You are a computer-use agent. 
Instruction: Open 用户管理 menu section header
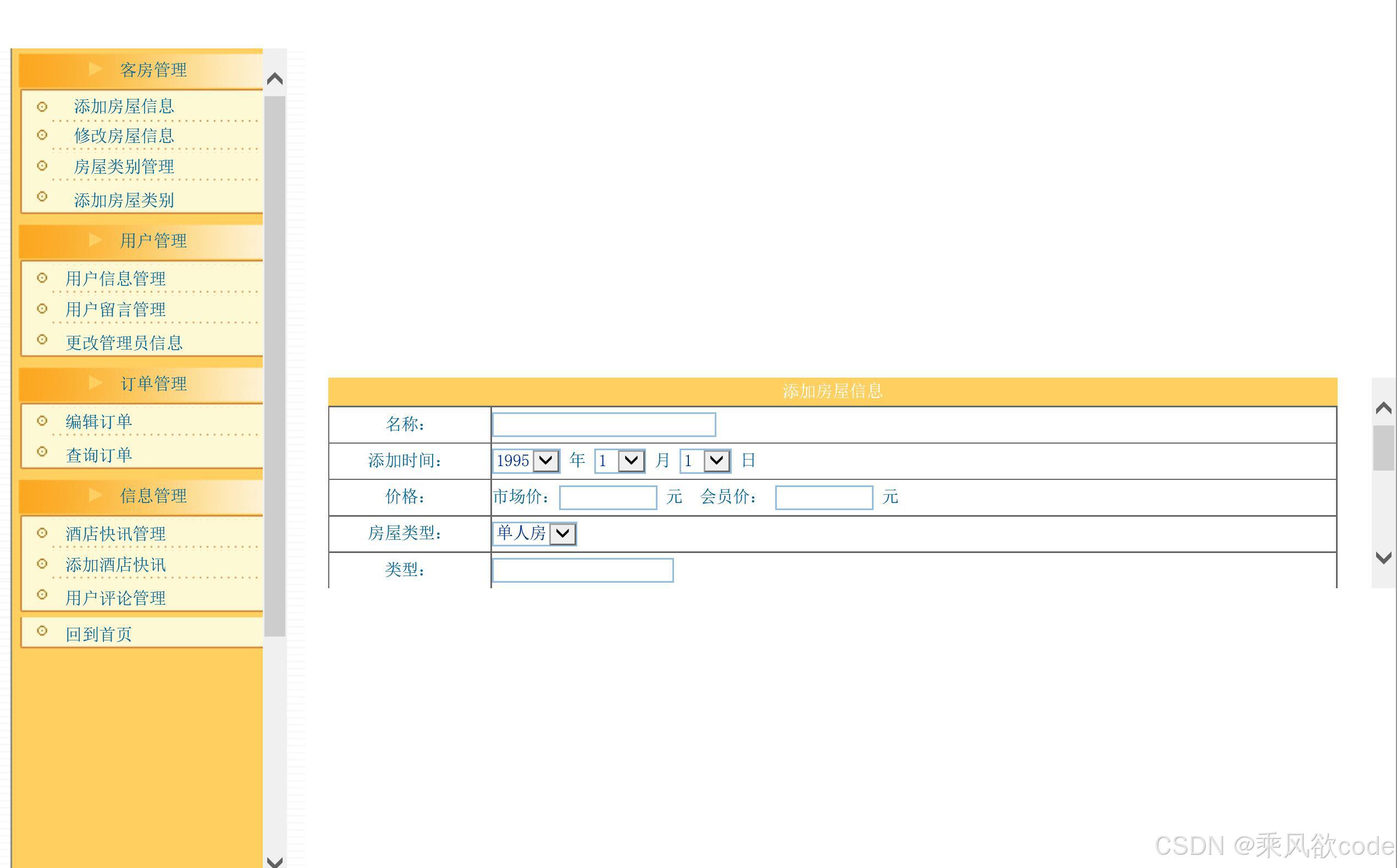[x=153, y=241]
